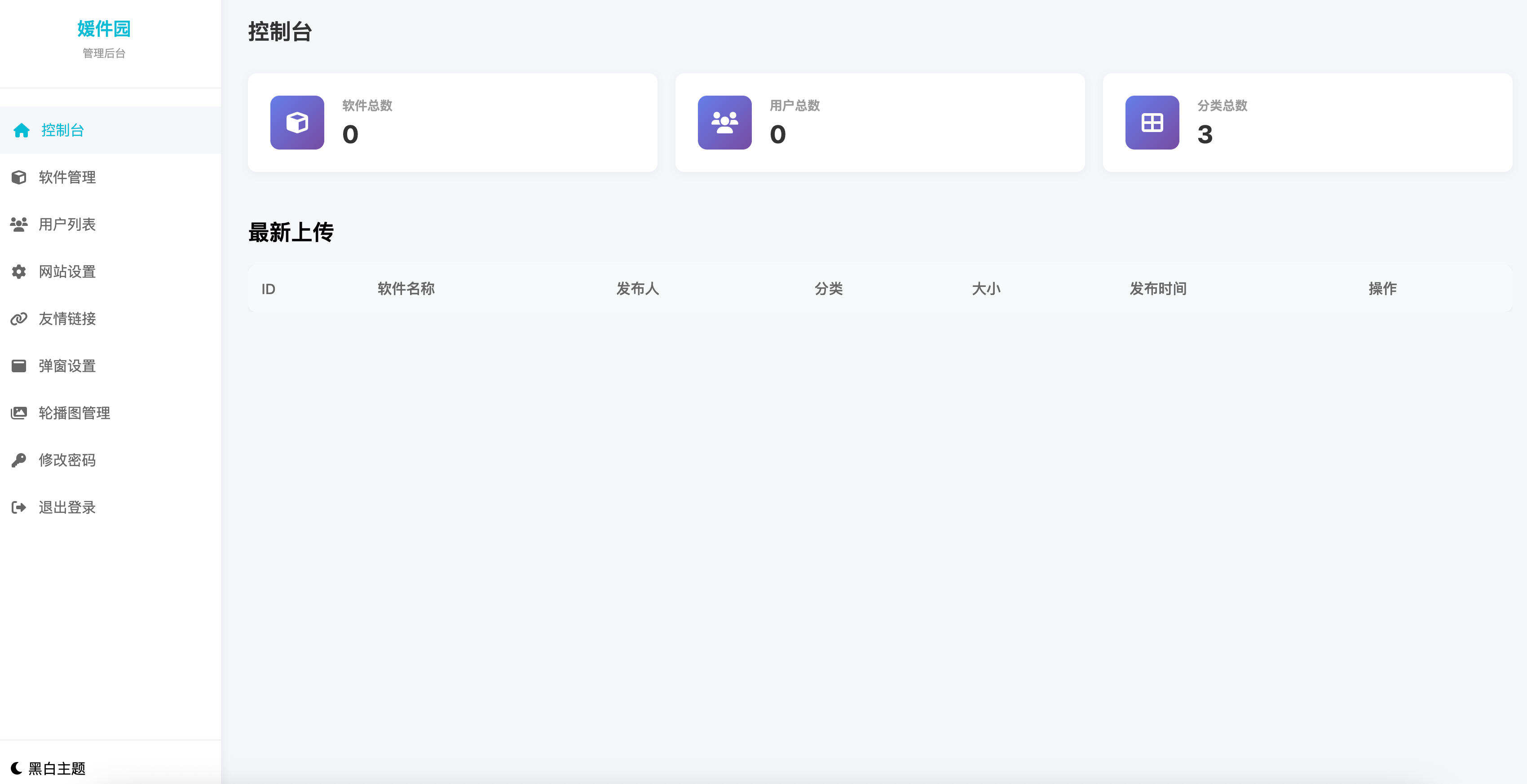
Task: Select the home icon beside 控制台
Action: (x=20, y=130)
